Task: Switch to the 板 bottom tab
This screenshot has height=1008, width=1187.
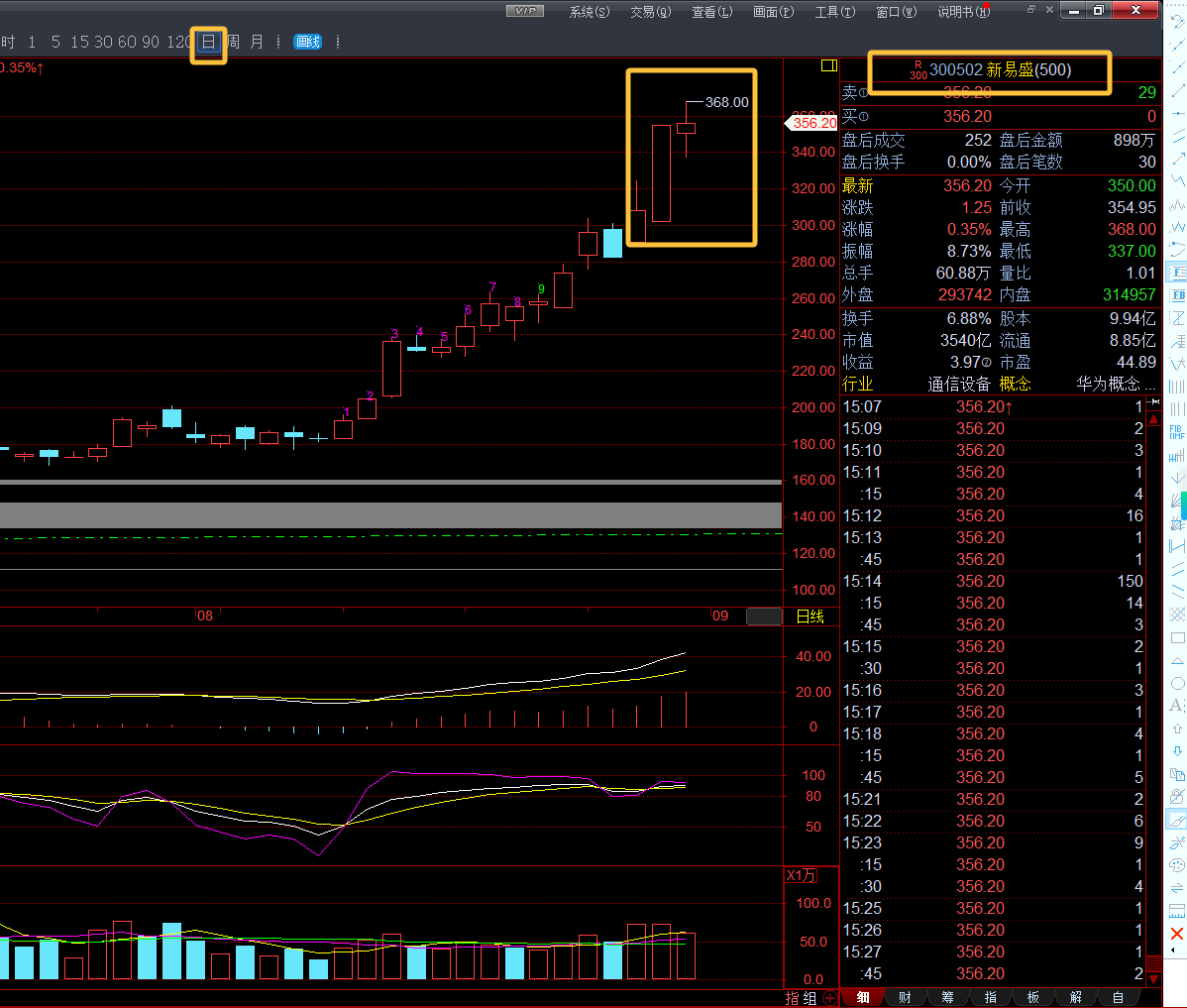Action: point(1032,997)
